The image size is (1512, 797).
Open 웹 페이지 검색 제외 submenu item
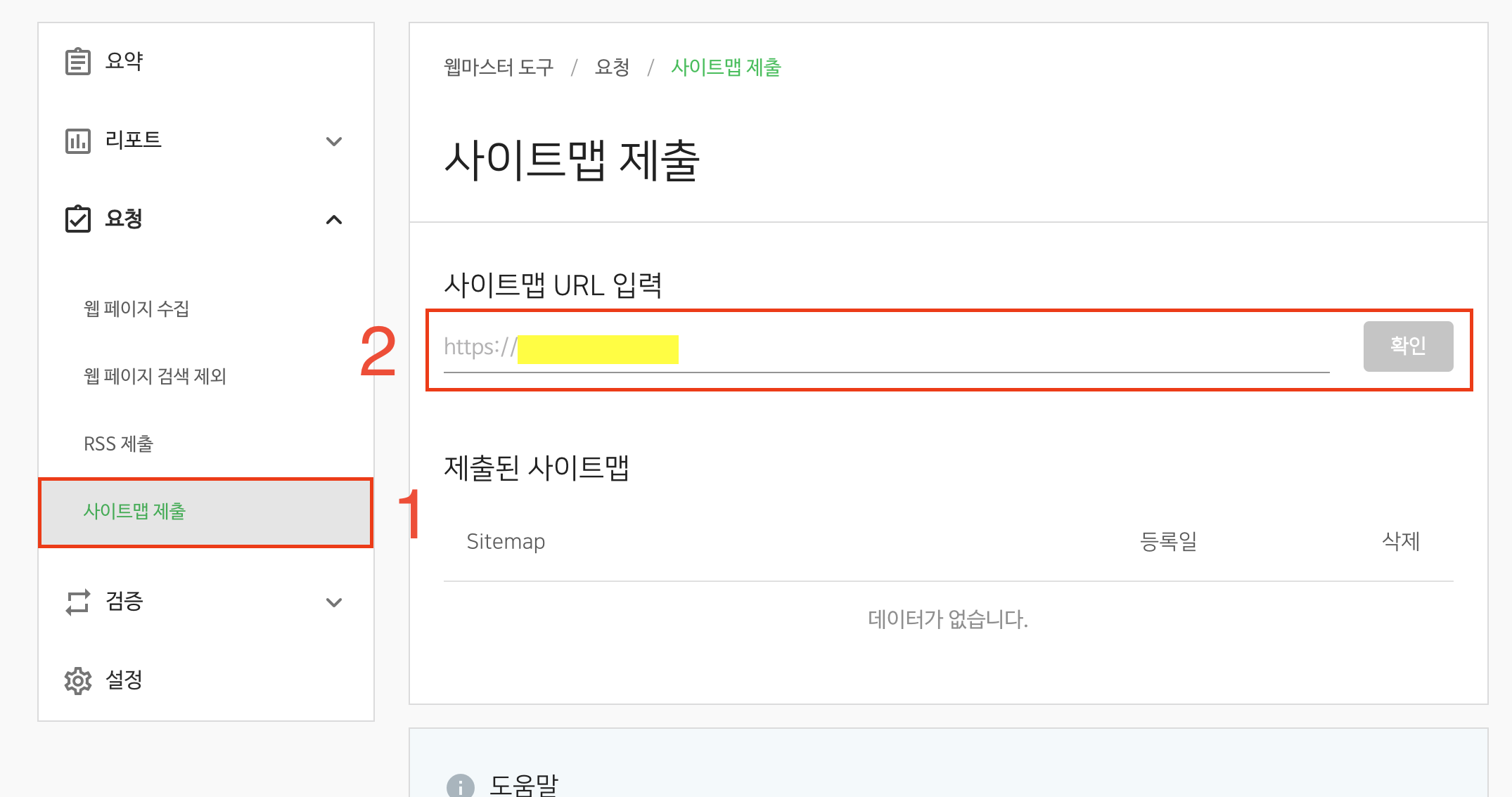[x=155, y=376]
